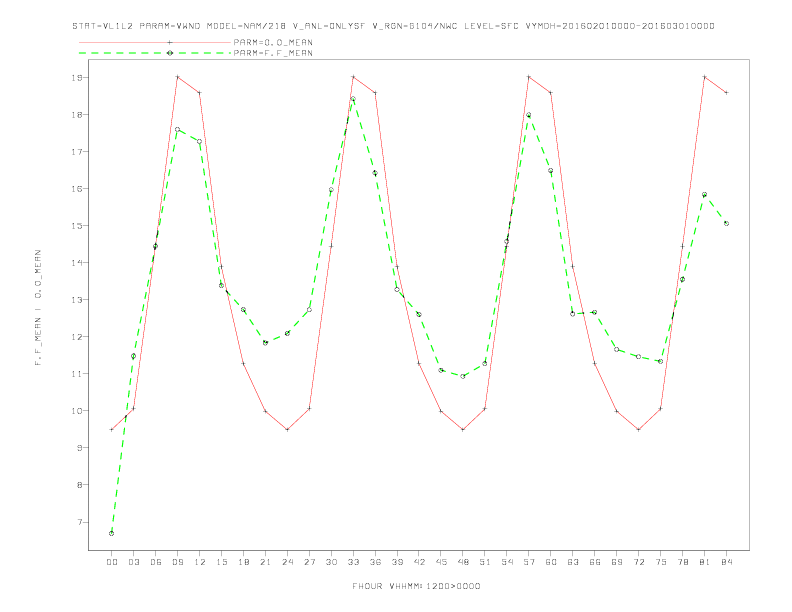Click x-axis forecast hour label 21
This screenshot has width=792, height=612.
(x=265, y=562)
